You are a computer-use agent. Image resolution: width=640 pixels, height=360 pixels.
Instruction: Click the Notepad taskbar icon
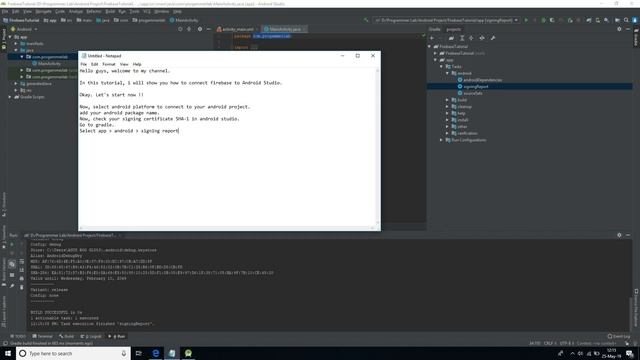point(172,353)
